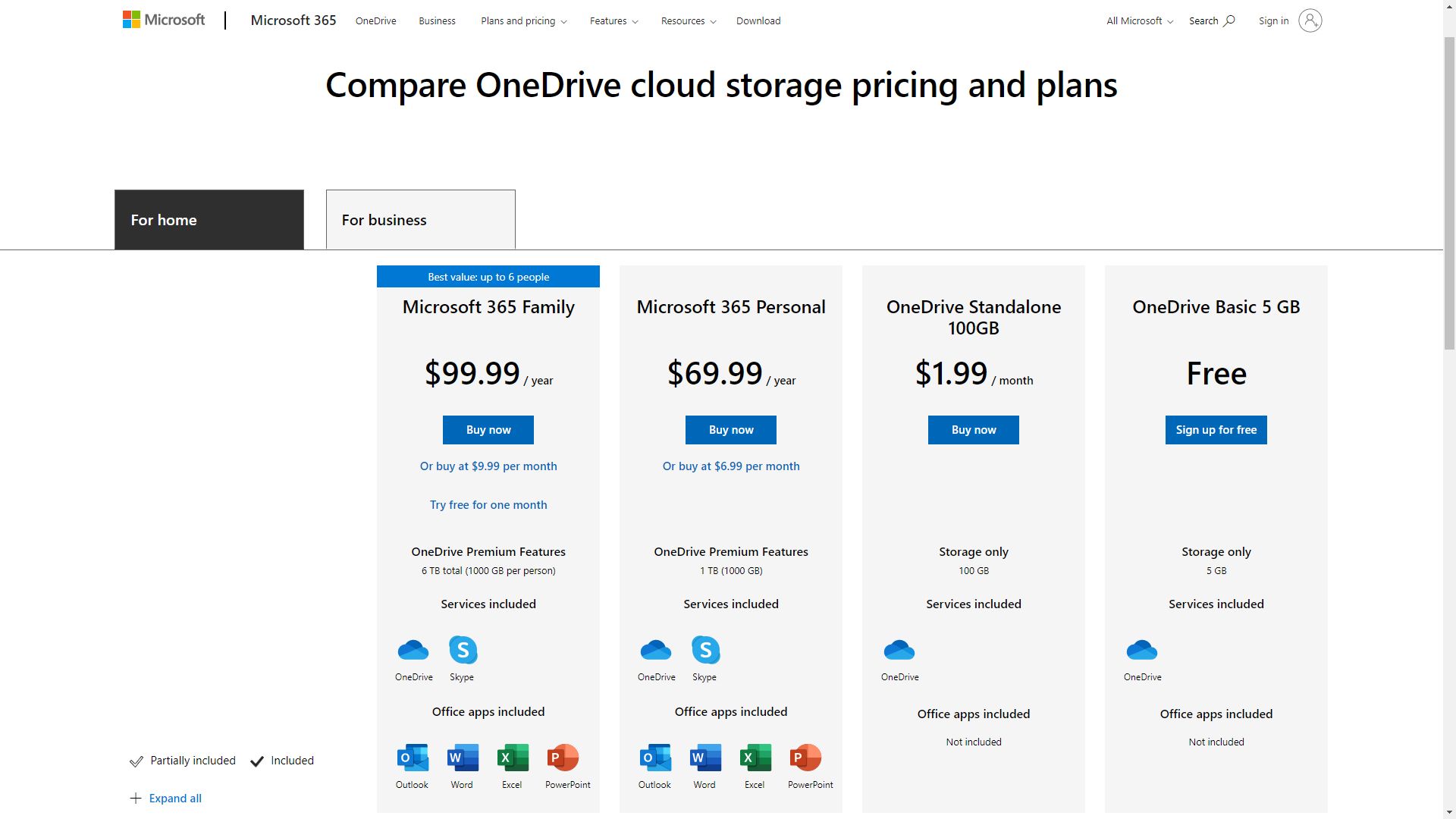Click the OneDrive icon in Standalone plan
This screenshot has height=819, width=1456.
(899, 650)
